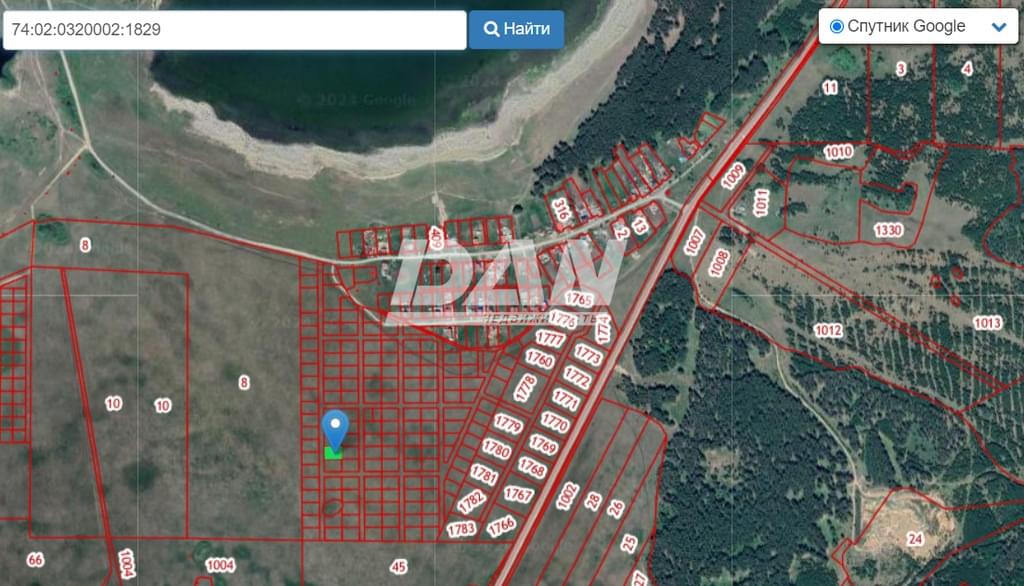Select the Спутник Google radio button
This screenshot has width=1024, height=586.
(x=836, y=26)
